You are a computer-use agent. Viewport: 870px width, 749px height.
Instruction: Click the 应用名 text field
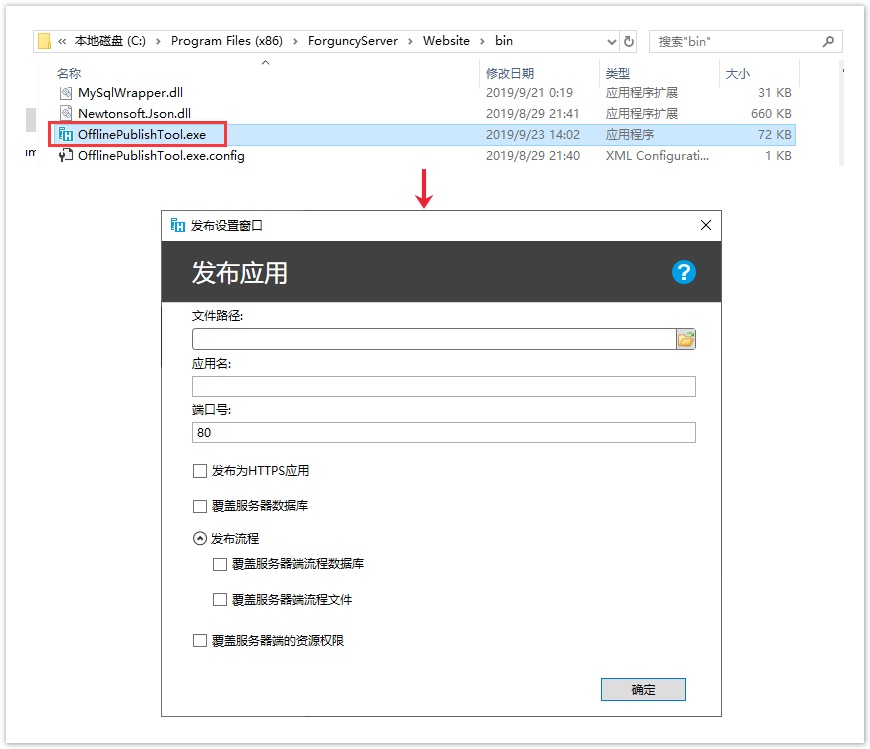click(x=443, y=387)
